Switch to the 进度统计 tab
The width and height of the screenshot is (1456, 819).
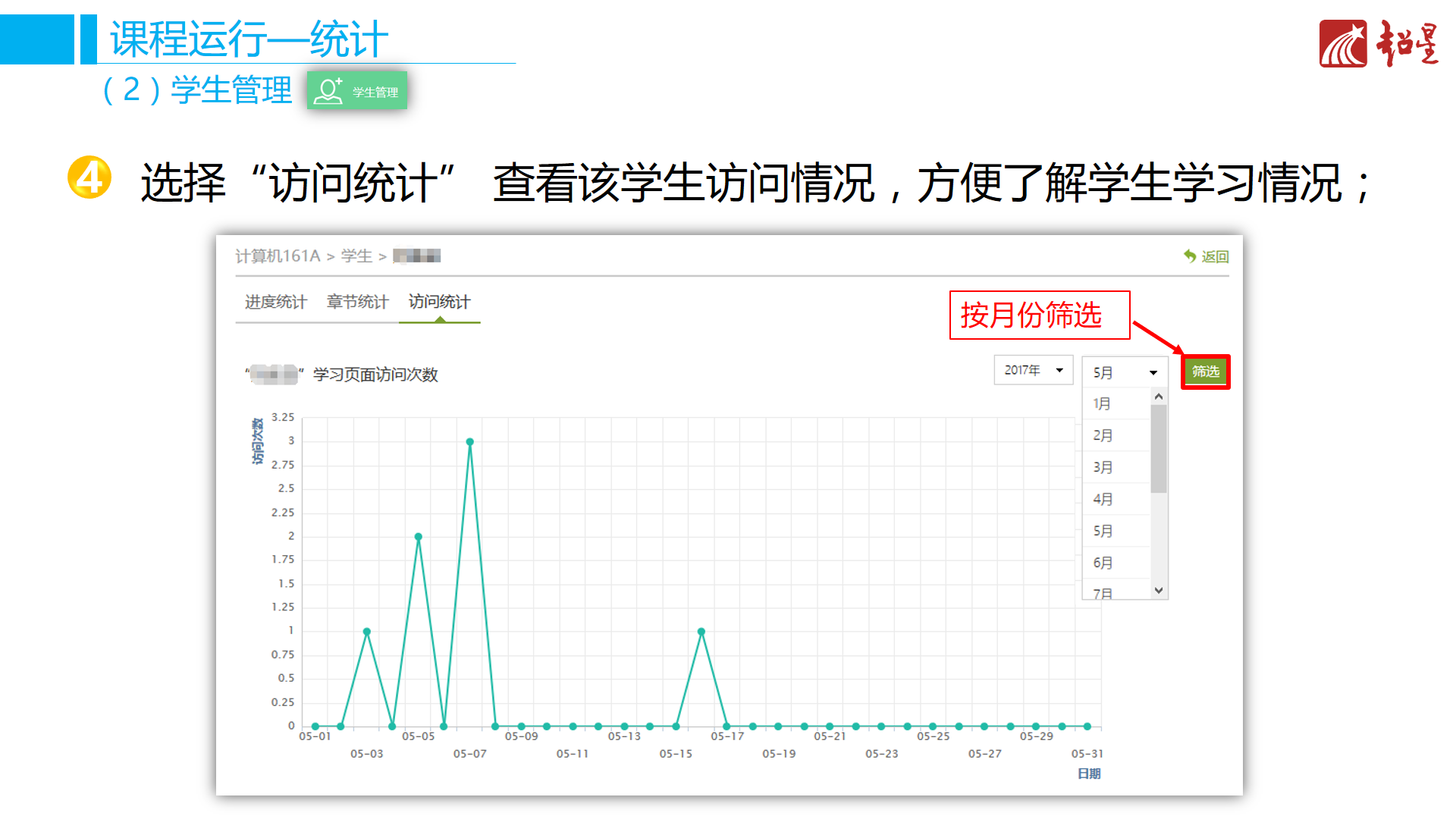point(275,302)
